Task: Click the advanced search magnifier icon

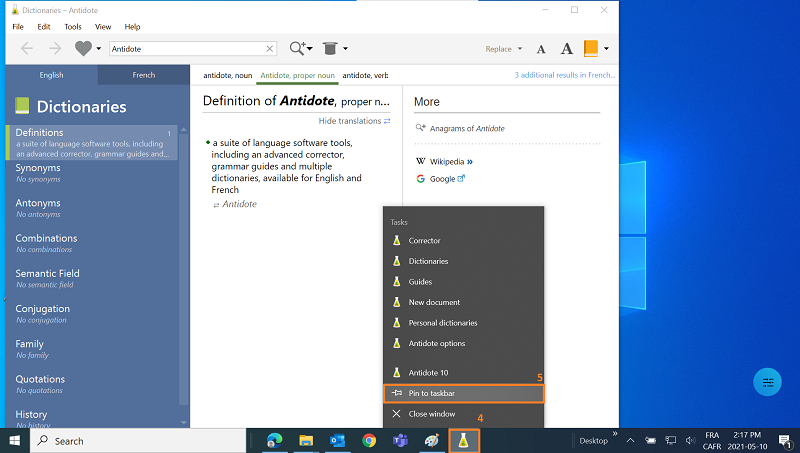Action: (296, 48)
